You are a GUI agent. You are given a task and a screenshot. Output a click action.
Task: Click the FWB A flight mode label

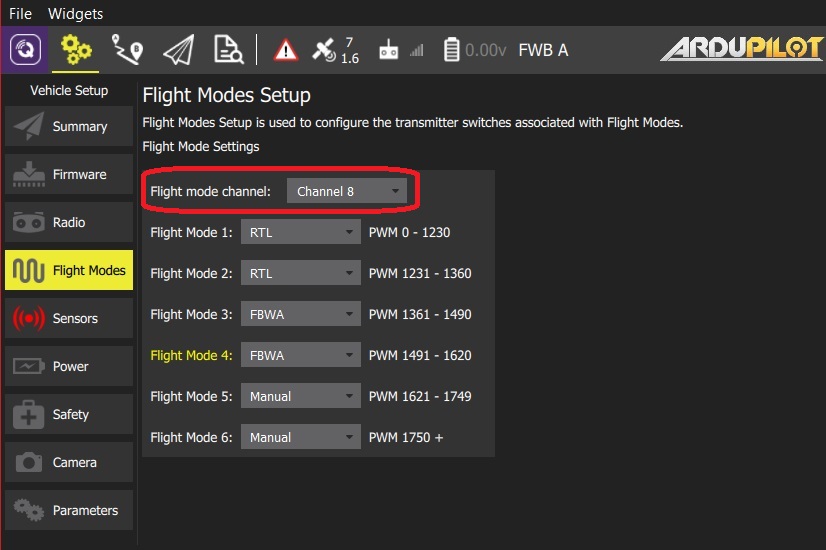[x=543, y=50]
